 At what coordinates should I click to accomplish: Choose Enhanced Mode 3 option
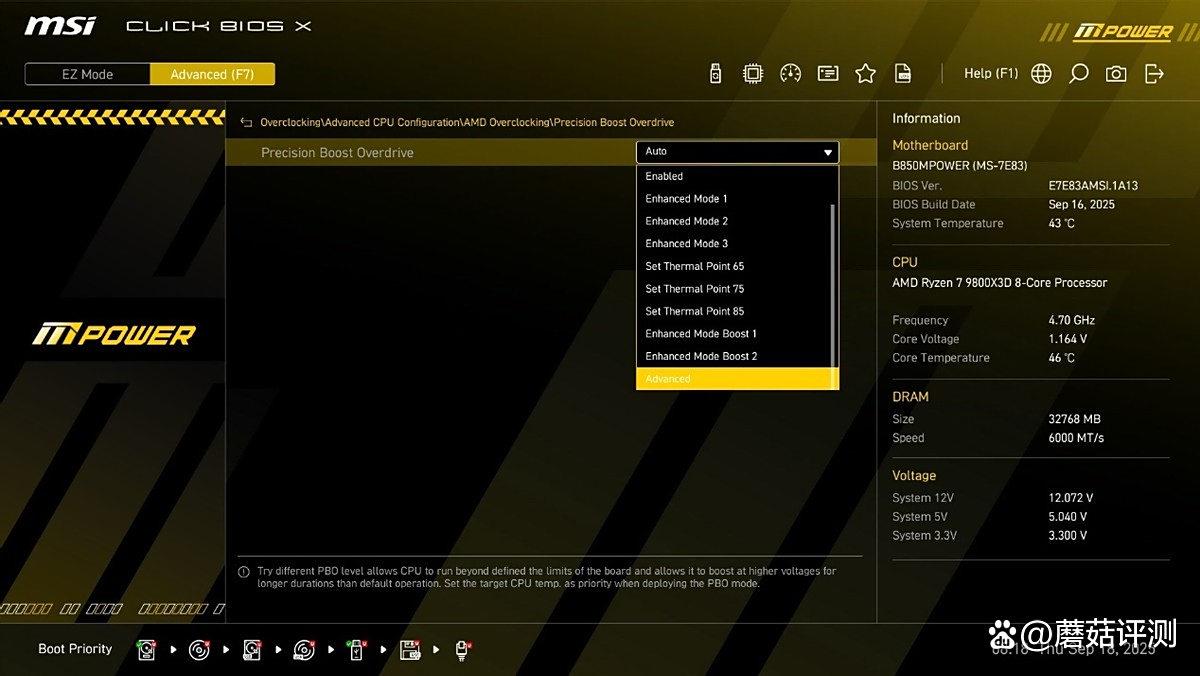pos(735,244)
